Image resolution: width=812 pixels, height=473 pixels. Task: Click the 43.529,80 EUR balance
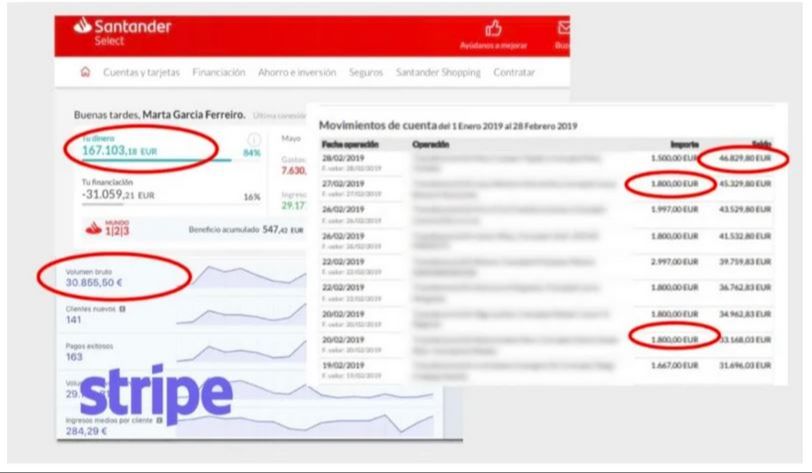(745, 209)
